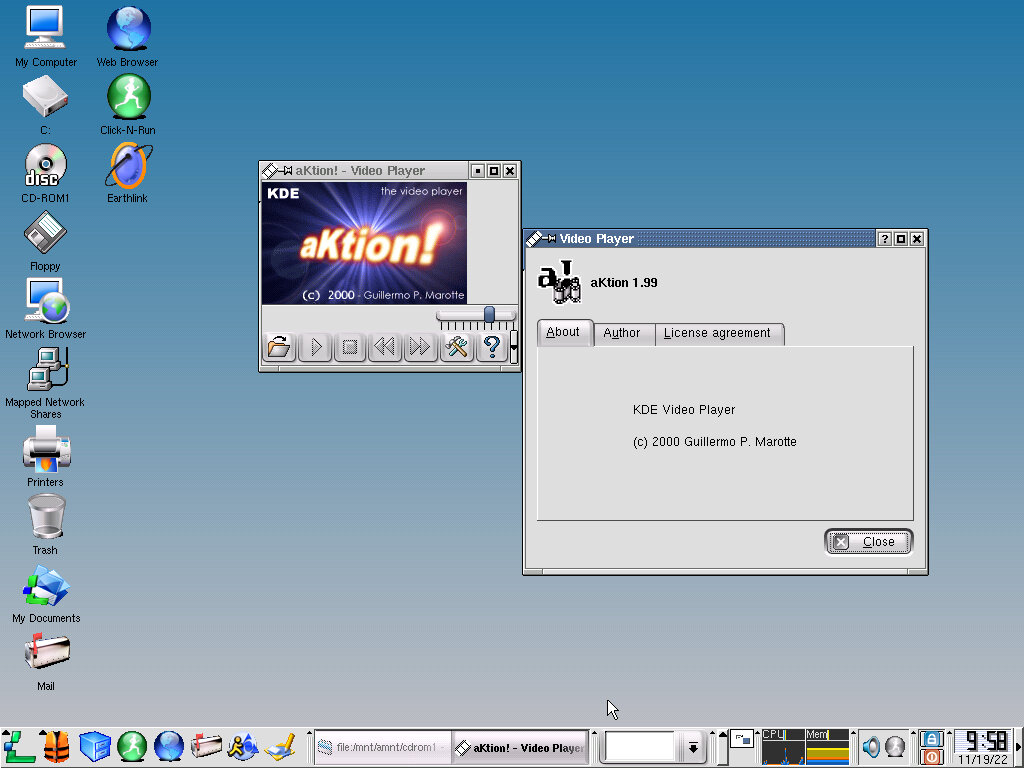This screenshot has height=768, width=1024.
Task: Click the speaker volume icon in system tray
Action: click(871, 747)
